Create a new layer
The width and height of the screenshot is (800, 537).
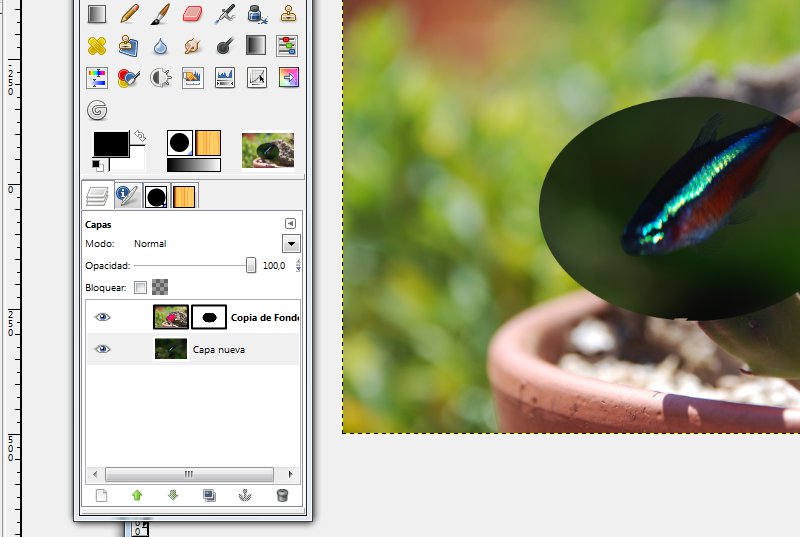pos(102,495)
